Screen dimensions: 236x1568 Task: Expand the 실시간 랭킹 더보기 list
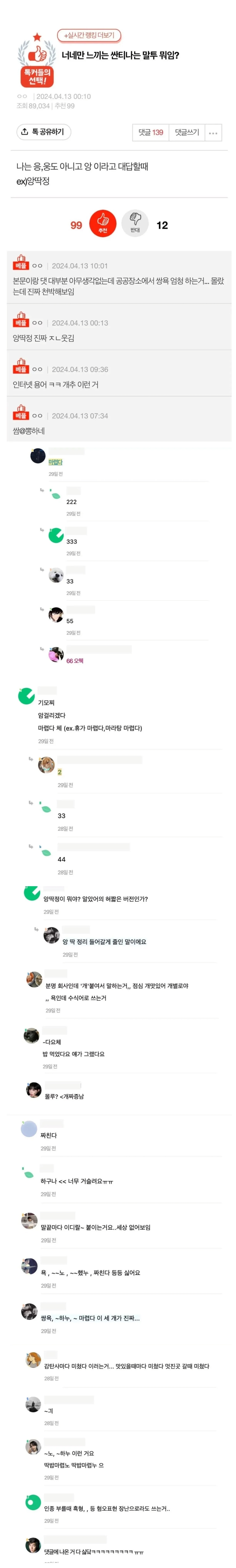89,35
